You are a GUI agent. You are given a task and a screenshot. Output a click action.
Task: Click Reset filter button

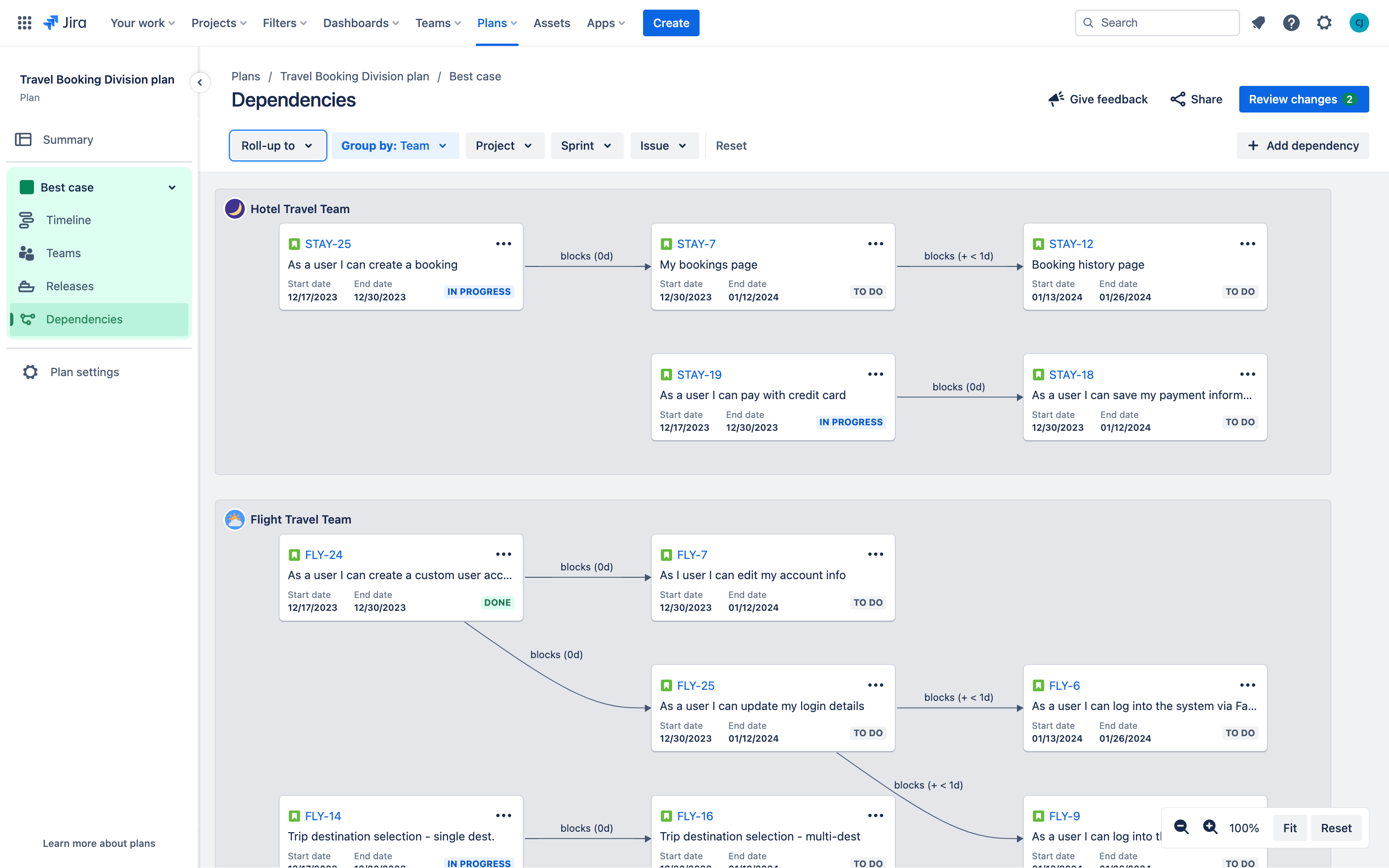(731, 145)
